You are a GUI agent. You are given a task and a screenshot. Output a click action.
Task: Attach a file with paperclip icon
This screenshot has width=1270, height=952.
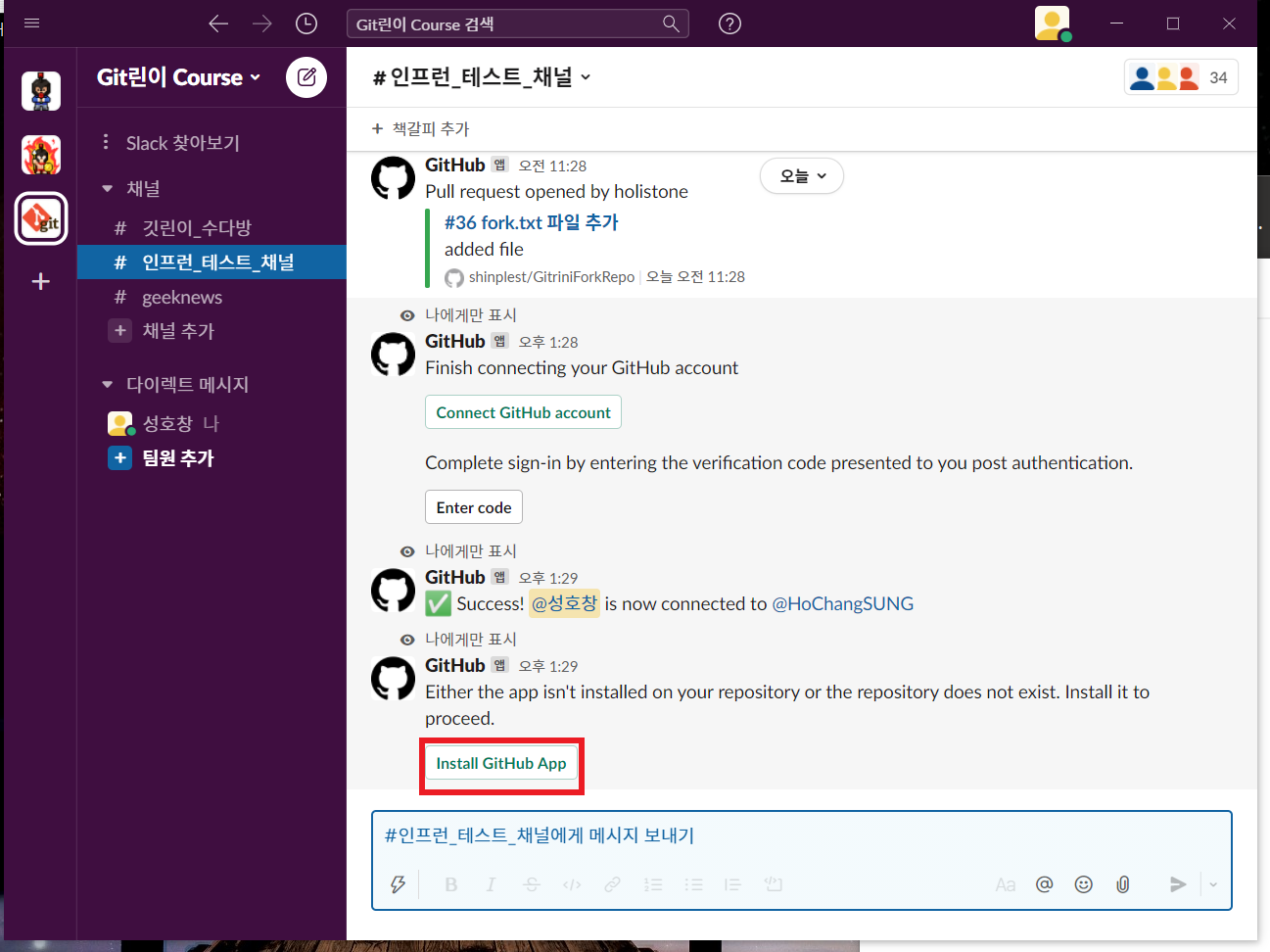[1123, 884]
